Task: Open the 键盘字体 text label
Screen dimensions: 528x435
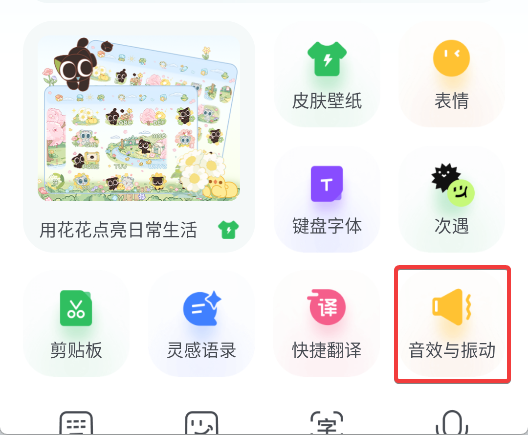Action: (x=327, y=226)
